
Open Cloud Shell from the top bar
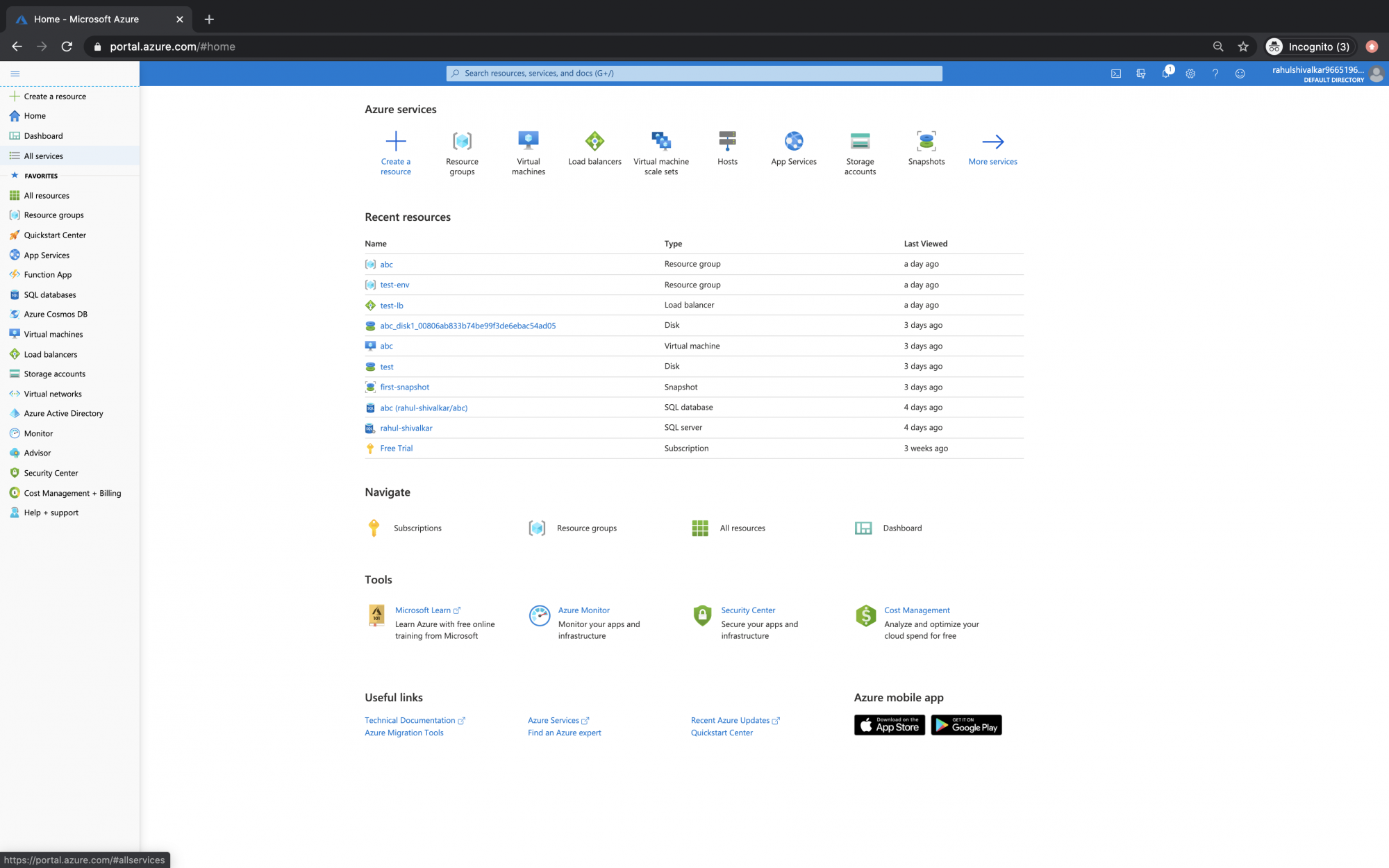(x=1116, y=73)
